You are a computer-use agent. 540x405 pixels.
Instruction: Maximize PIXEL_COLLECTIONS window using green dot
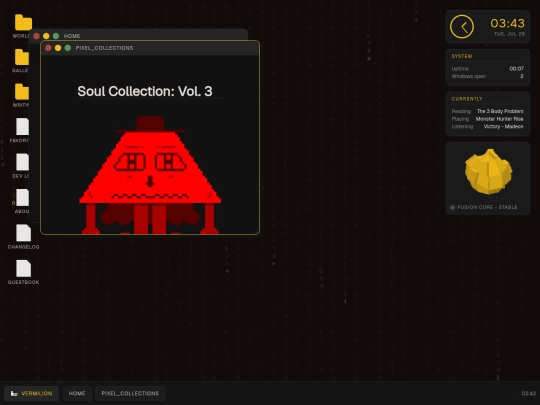tap(68, 48)
